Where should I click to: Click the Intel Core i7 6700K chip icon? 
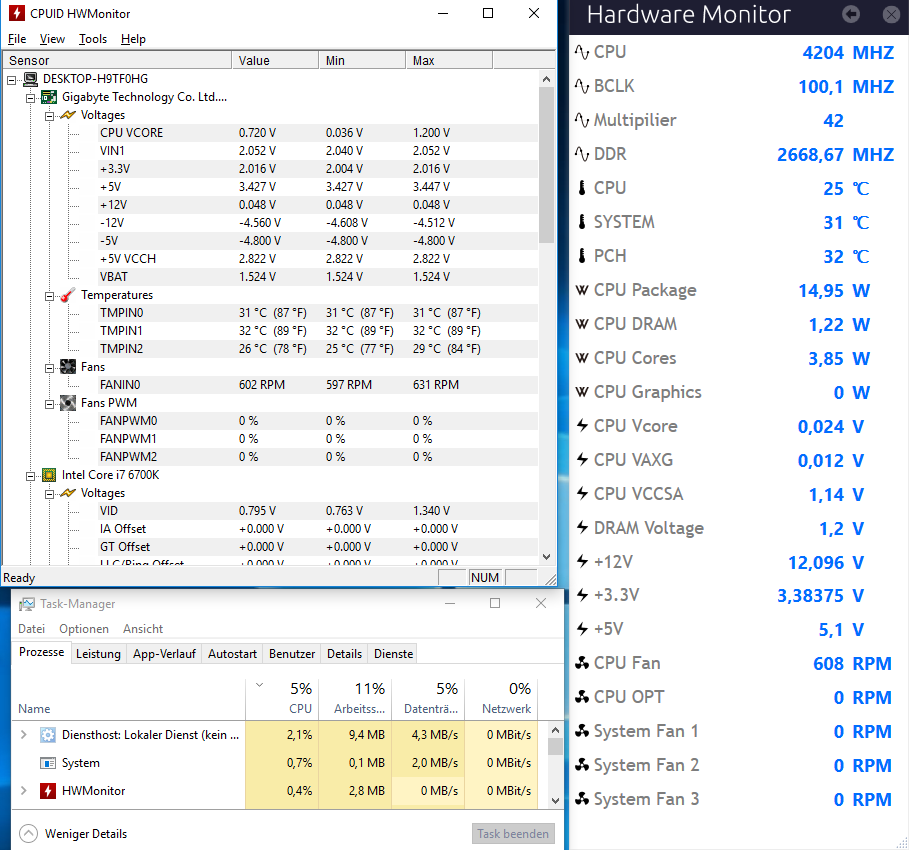[x=49, y=475]
